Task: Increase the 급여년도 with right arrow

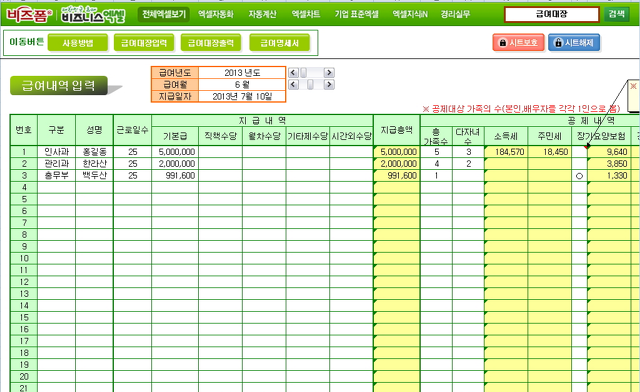Action: coord(329,73)
